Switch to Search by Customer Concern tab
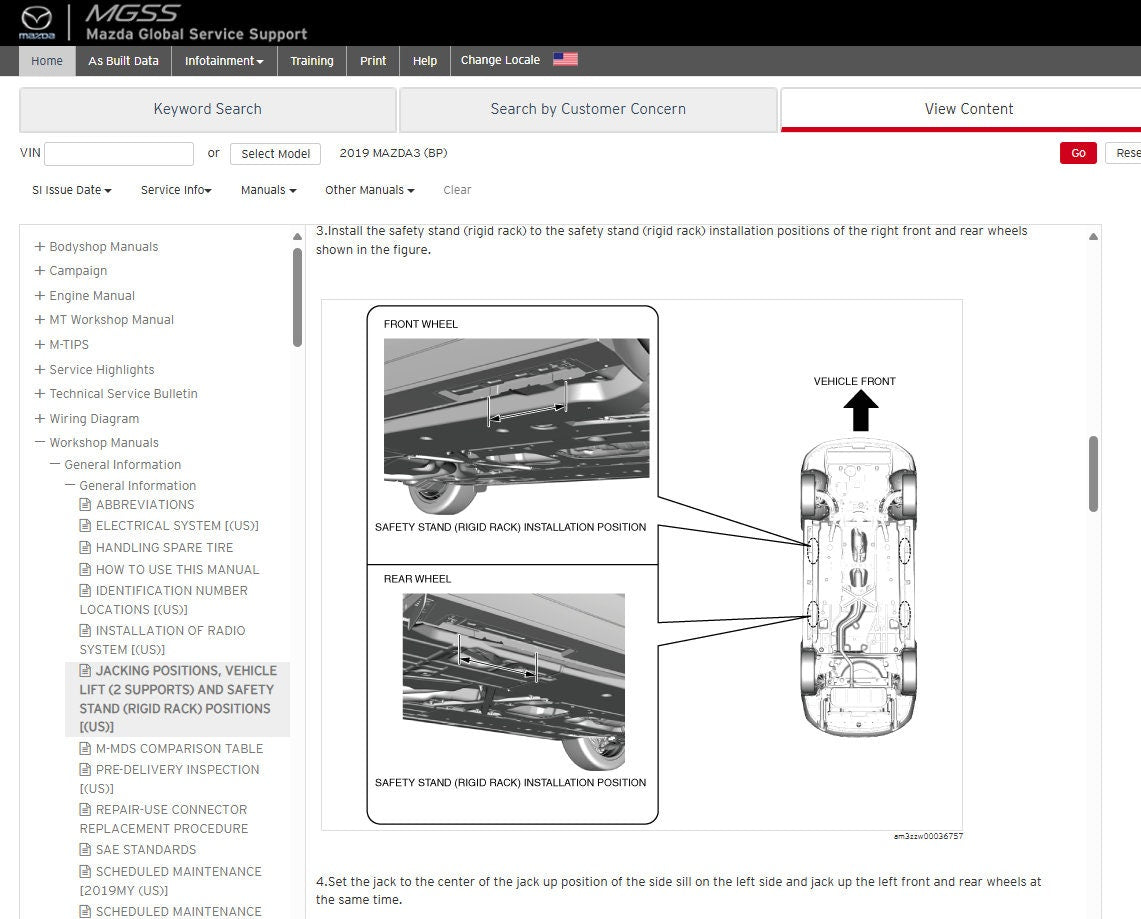Viewport: 1141px width, 919px height. tap(588, 109)
